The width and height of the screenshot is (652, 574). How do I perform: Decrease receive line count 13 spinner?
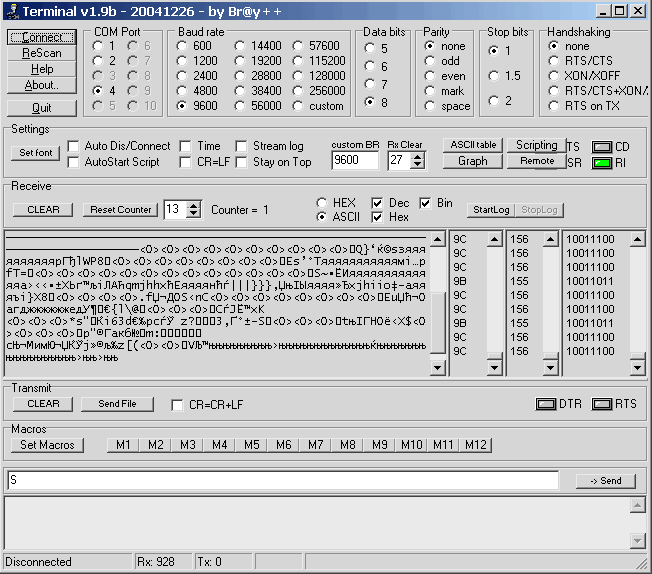pos(193,213)
